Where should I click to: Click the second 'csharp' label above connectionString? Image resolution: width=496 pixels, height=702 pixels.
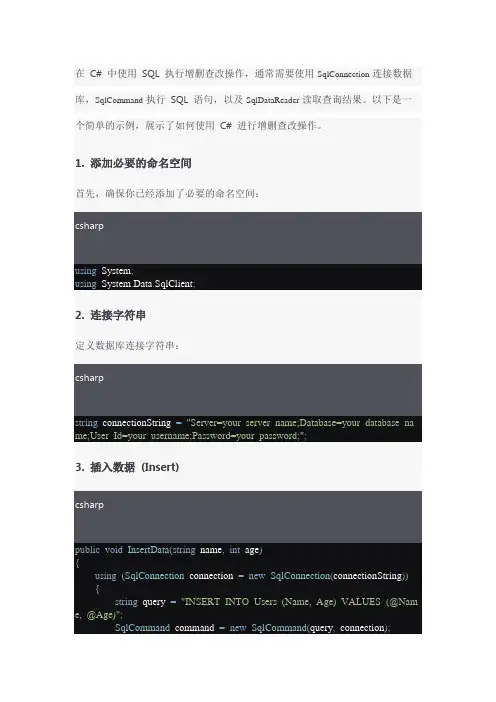coord(90,377)
